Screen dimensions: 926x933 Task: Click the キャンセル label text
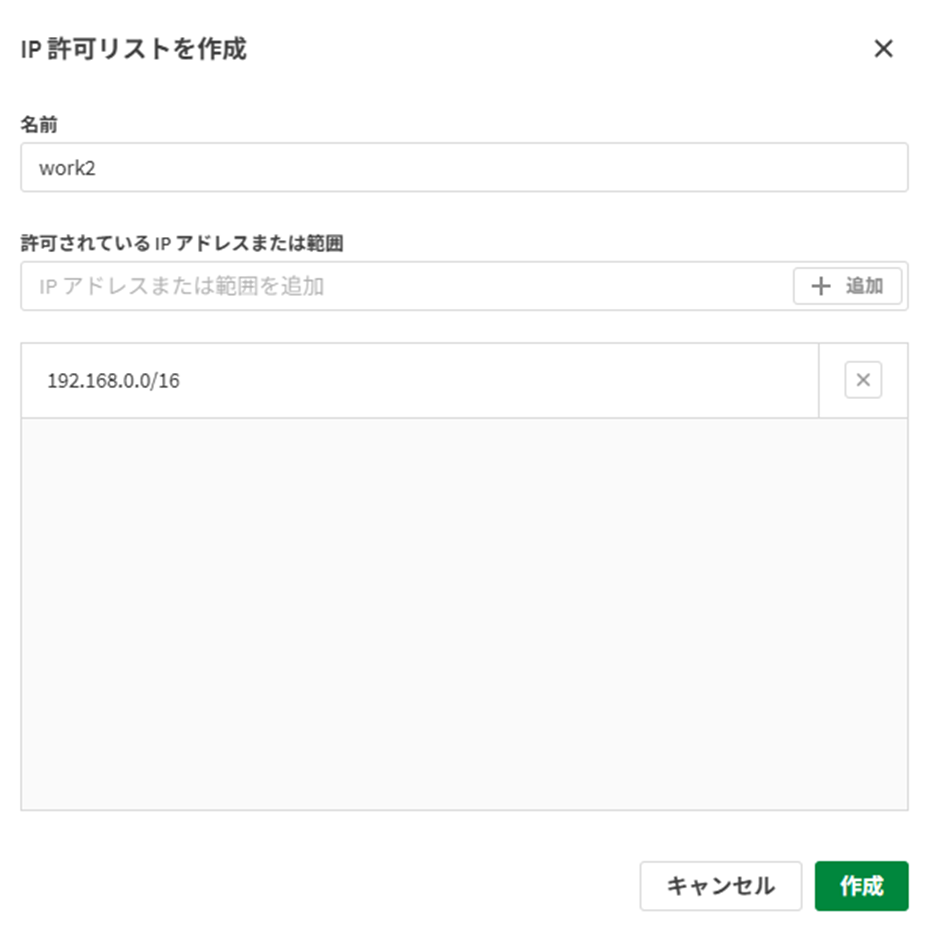pyautogui.click(x=720, y=886)
